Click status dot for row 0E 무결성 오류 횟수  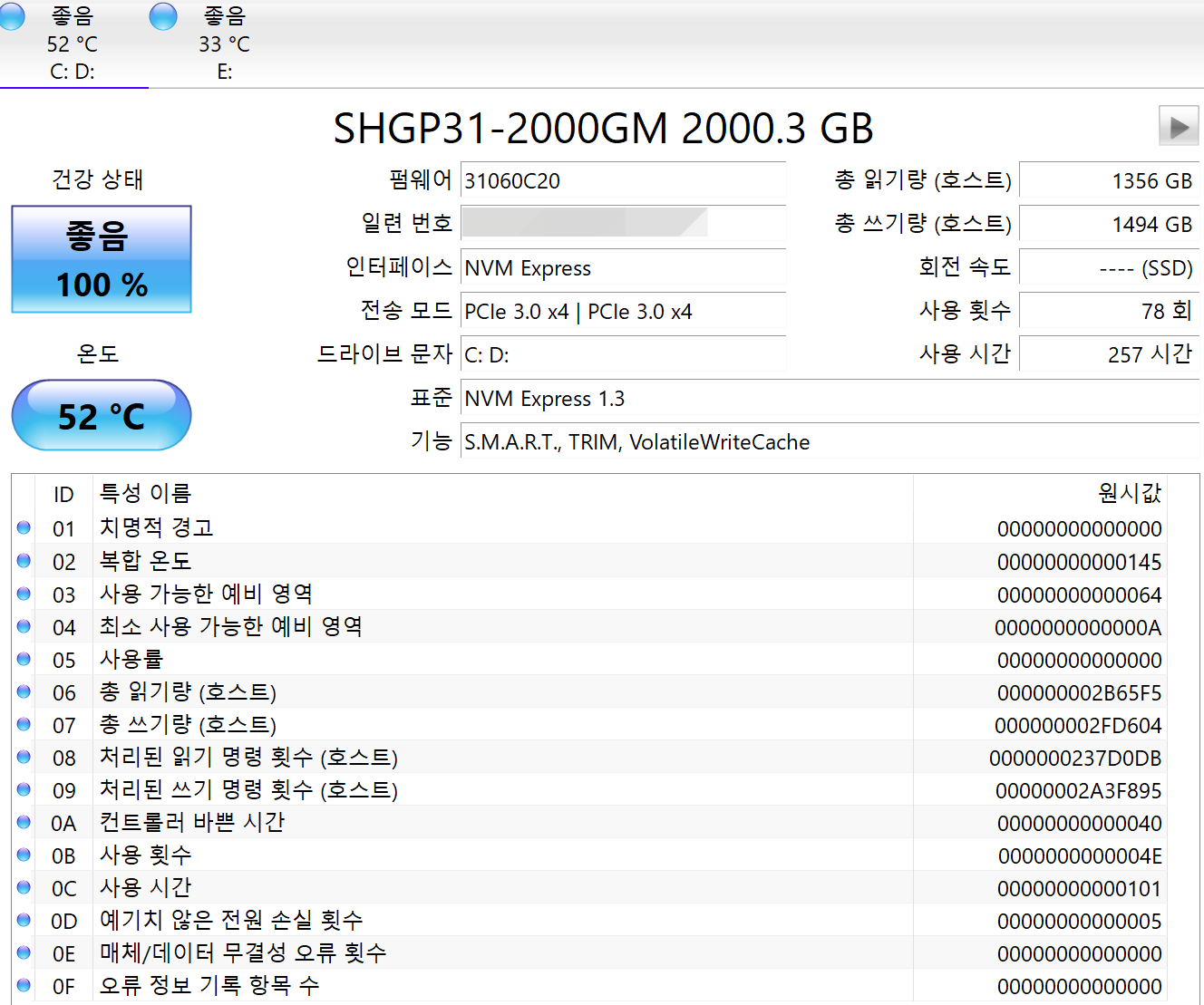24,952
